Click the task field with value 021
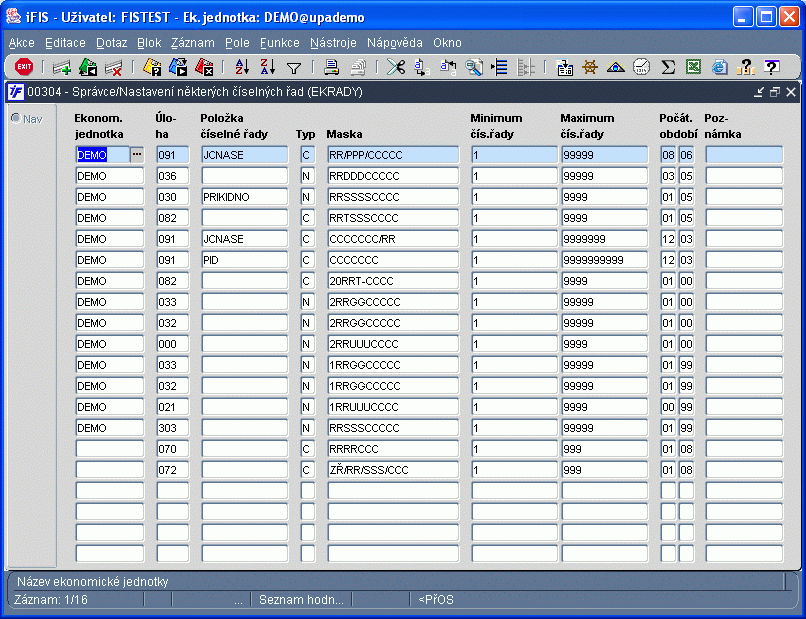806x619 pixels. coord(173,407)
